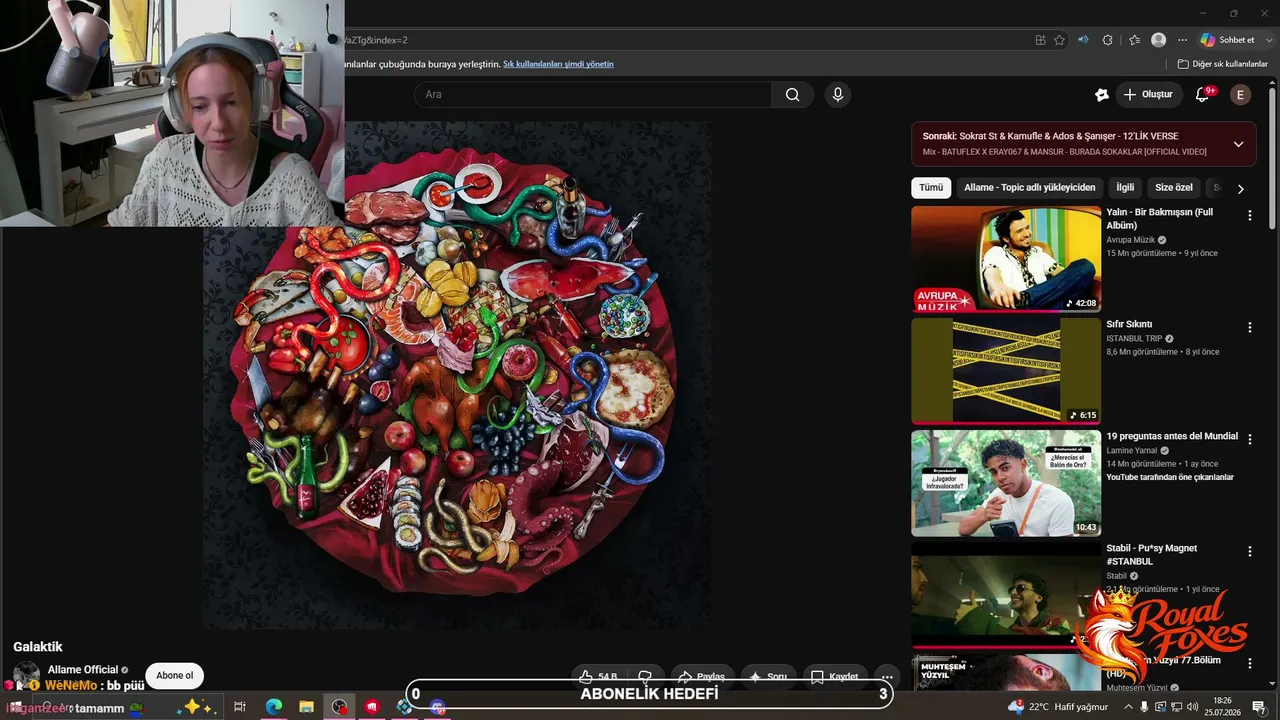Open Sohbet et Copilot chat
Viewport: 1280px width, 720px height.
[1228, 40]
